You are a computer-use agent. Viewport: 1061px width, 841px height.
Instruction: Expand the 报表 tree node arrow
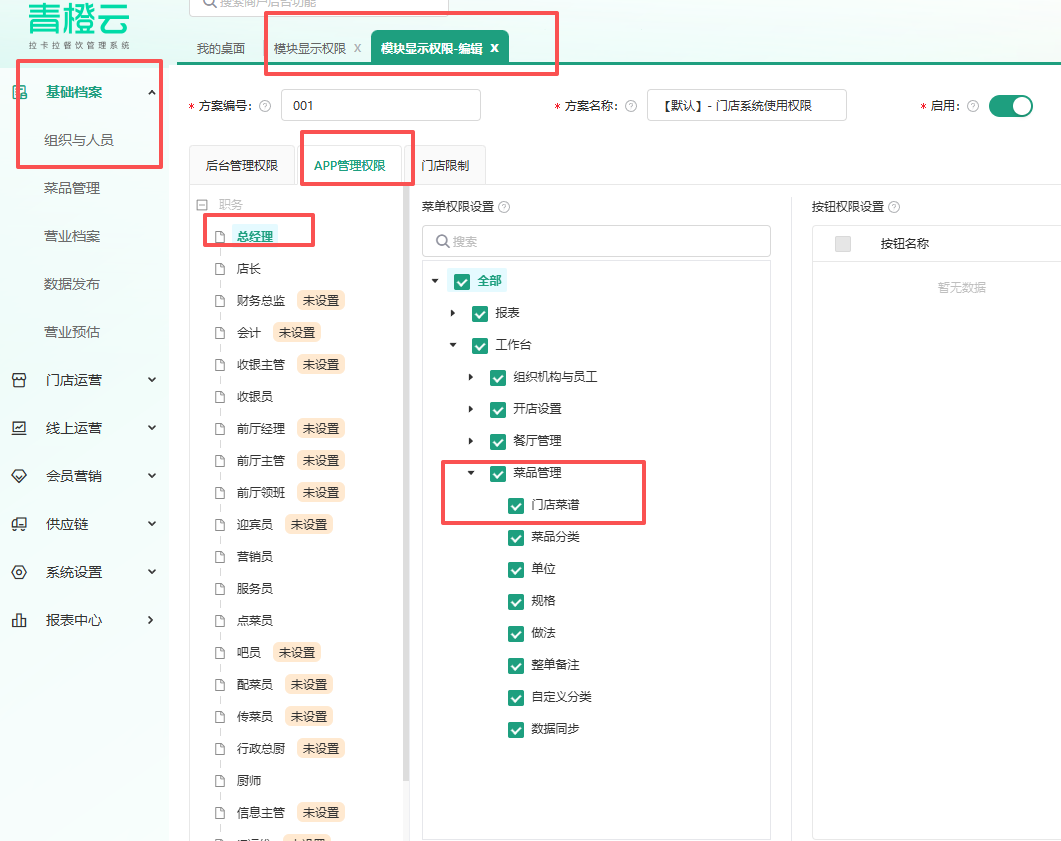[x=453, y=313]
